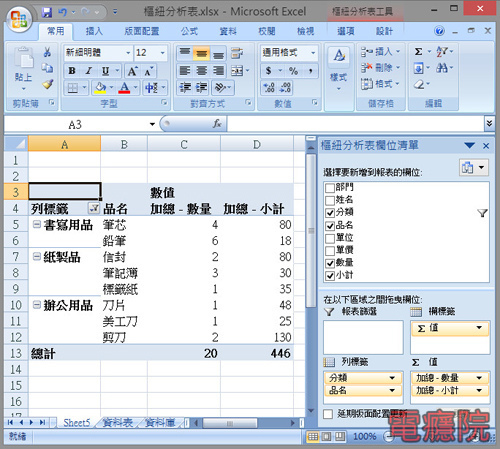Viewport: 500px width, 449px height.
Task: Open Find and Select binoculars
Action: coord(442,68)
